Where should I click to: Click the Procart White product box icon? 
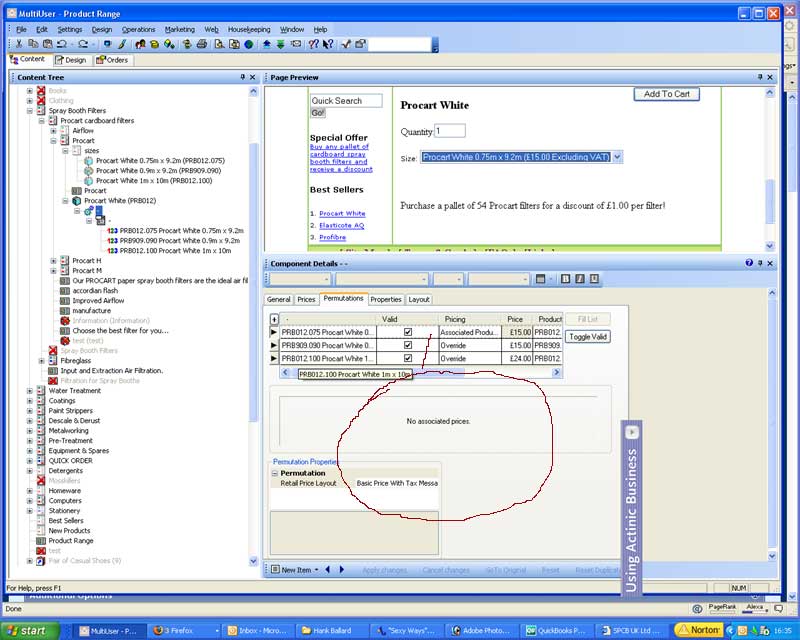pos(76,200)
